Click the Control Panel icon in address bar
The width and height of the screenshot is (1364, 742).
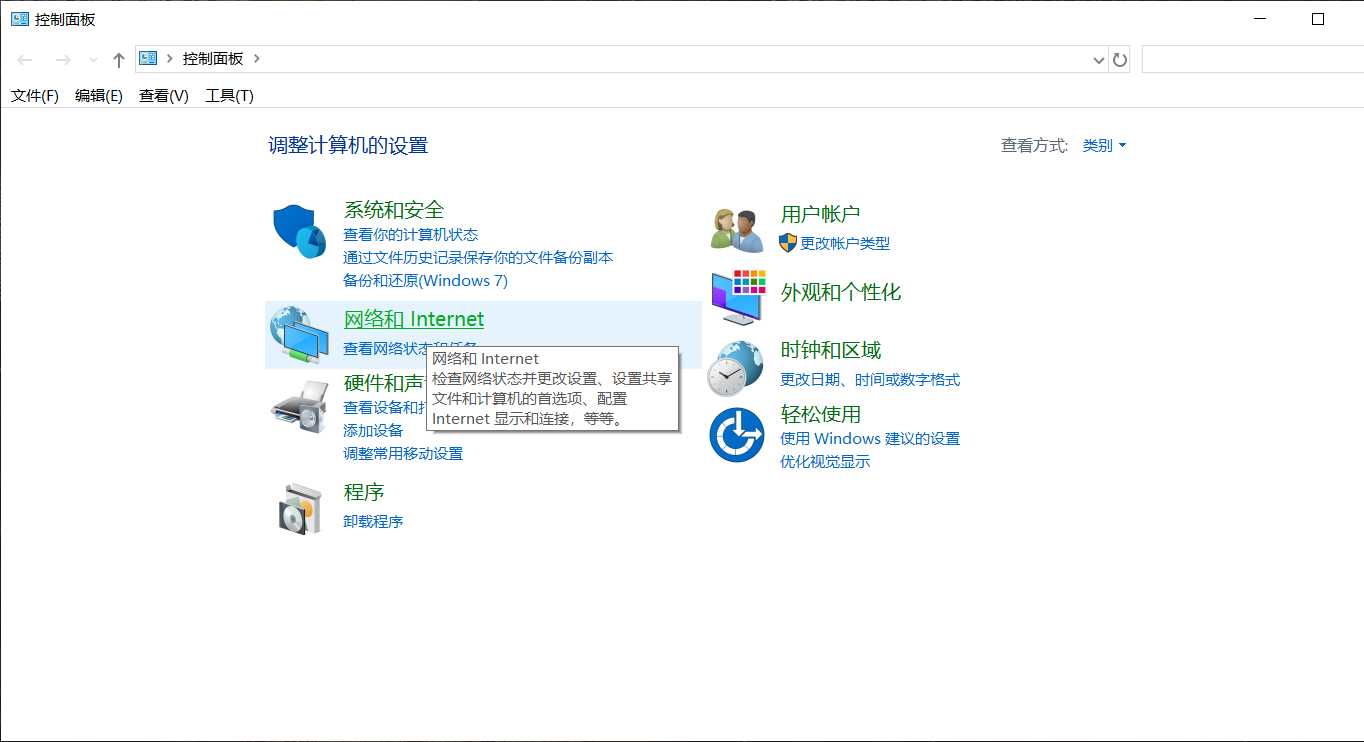[148, 58]
